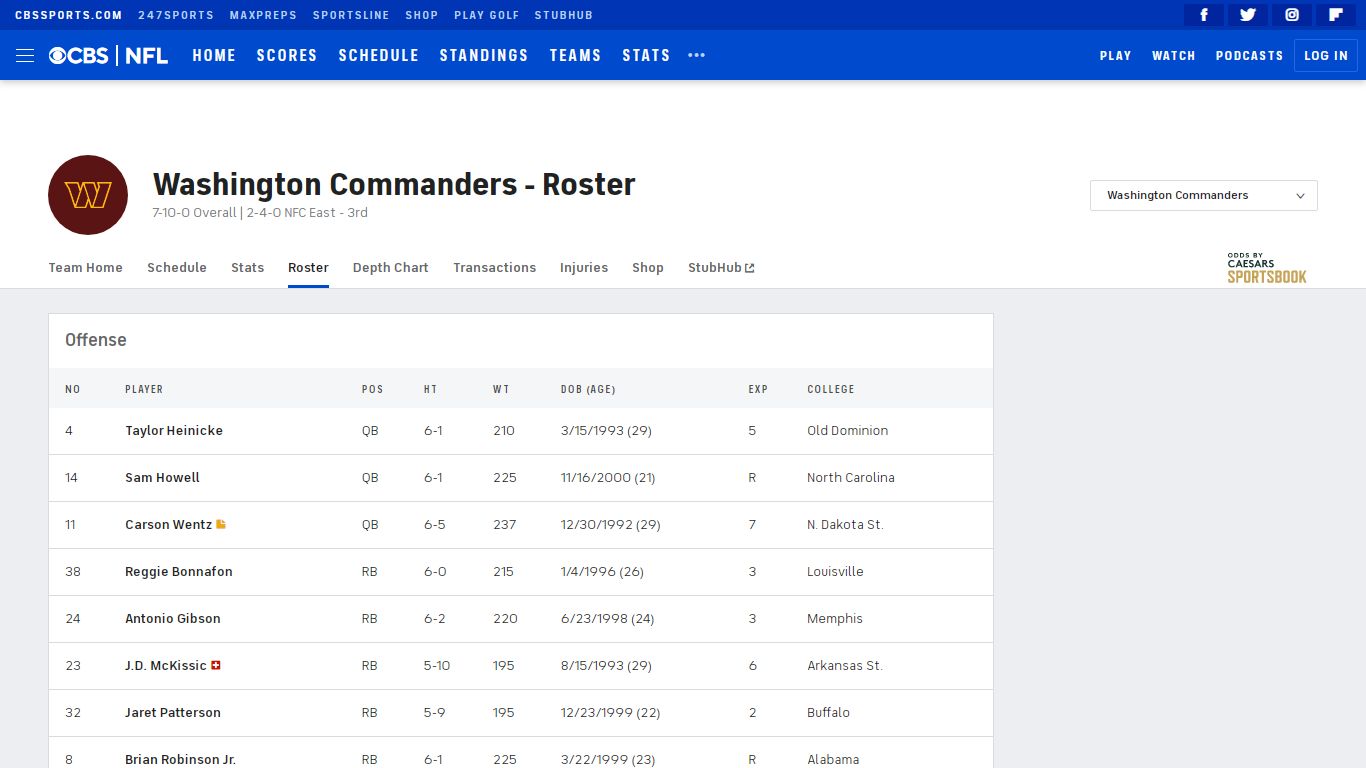Open the CBS Sports Flipboard icon

point(1336,15)
